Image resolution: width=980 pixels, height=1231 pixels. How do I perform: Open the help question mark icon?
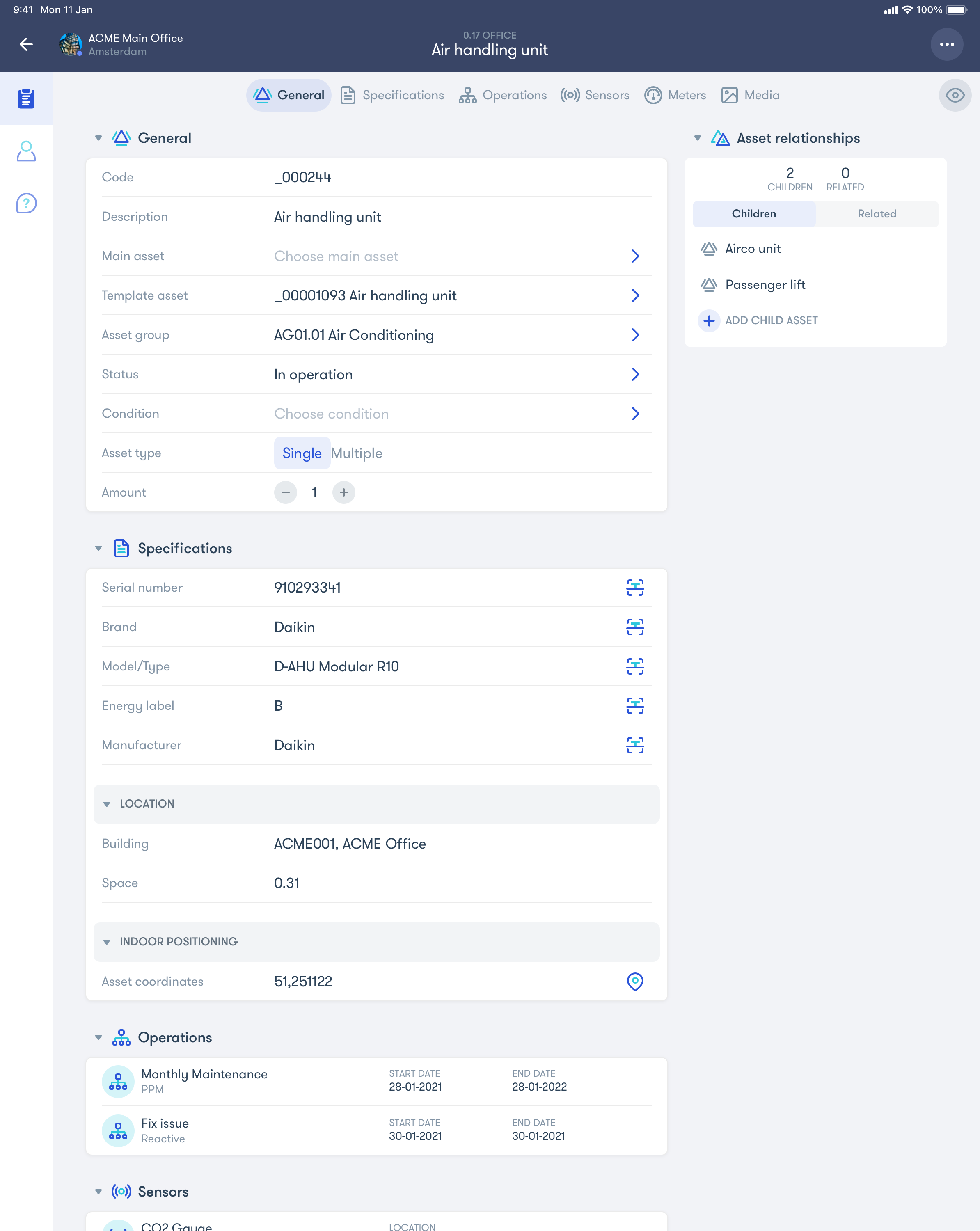pyautogui.click(x=26, y=203)
